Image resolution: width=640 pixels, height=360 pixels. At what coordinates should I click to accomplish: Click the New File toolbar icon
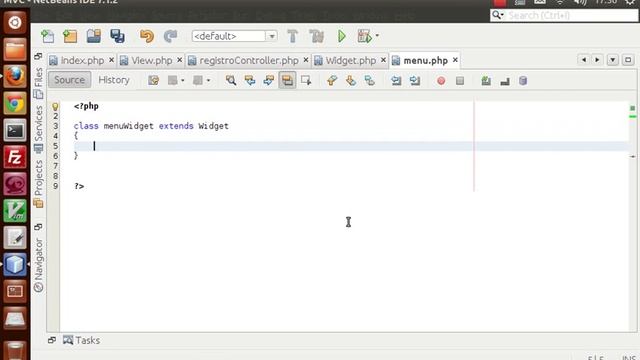click(48, 36)
